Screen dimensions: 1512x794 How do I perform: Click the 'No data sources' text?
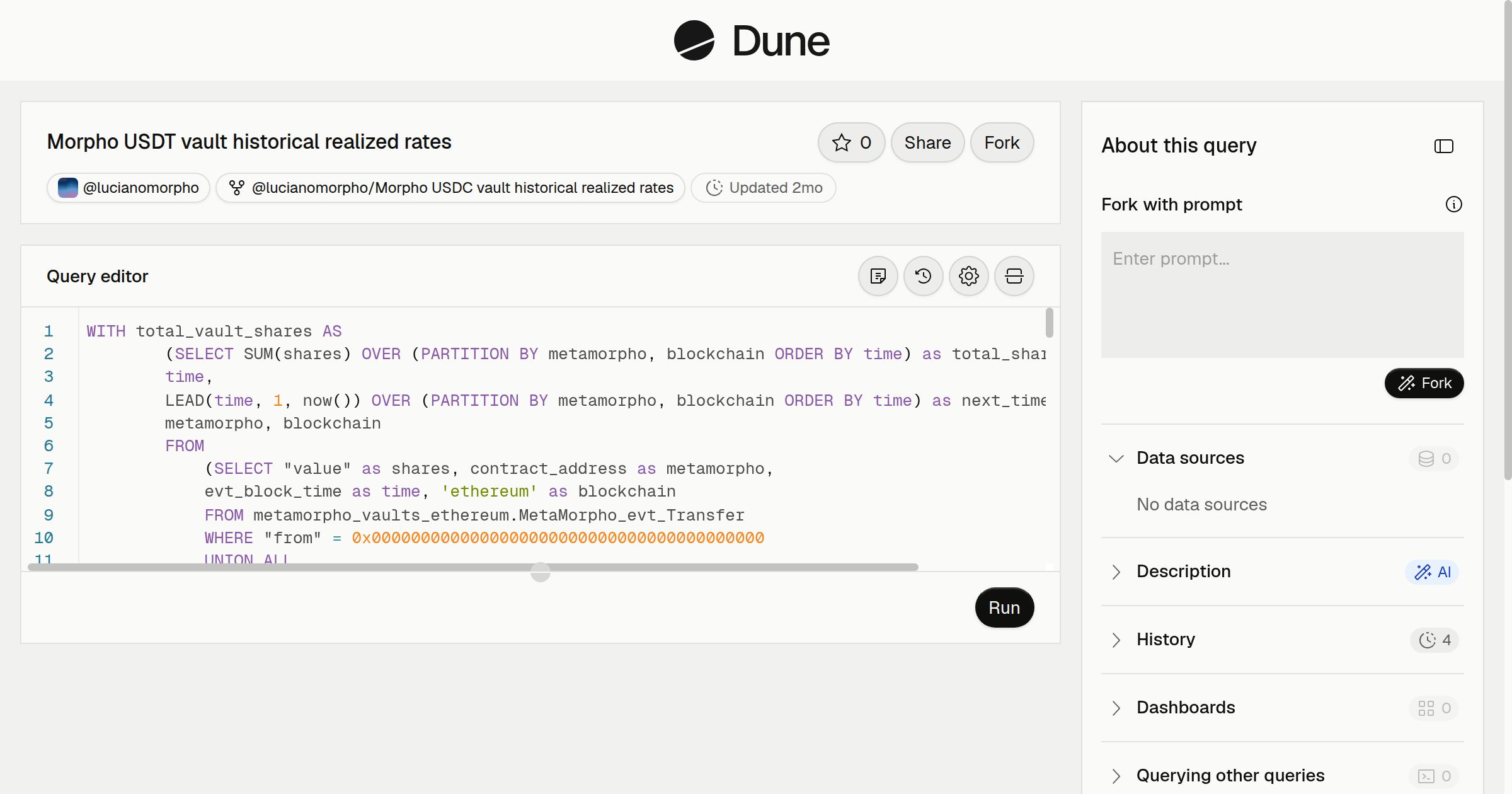click(1201, 505)
